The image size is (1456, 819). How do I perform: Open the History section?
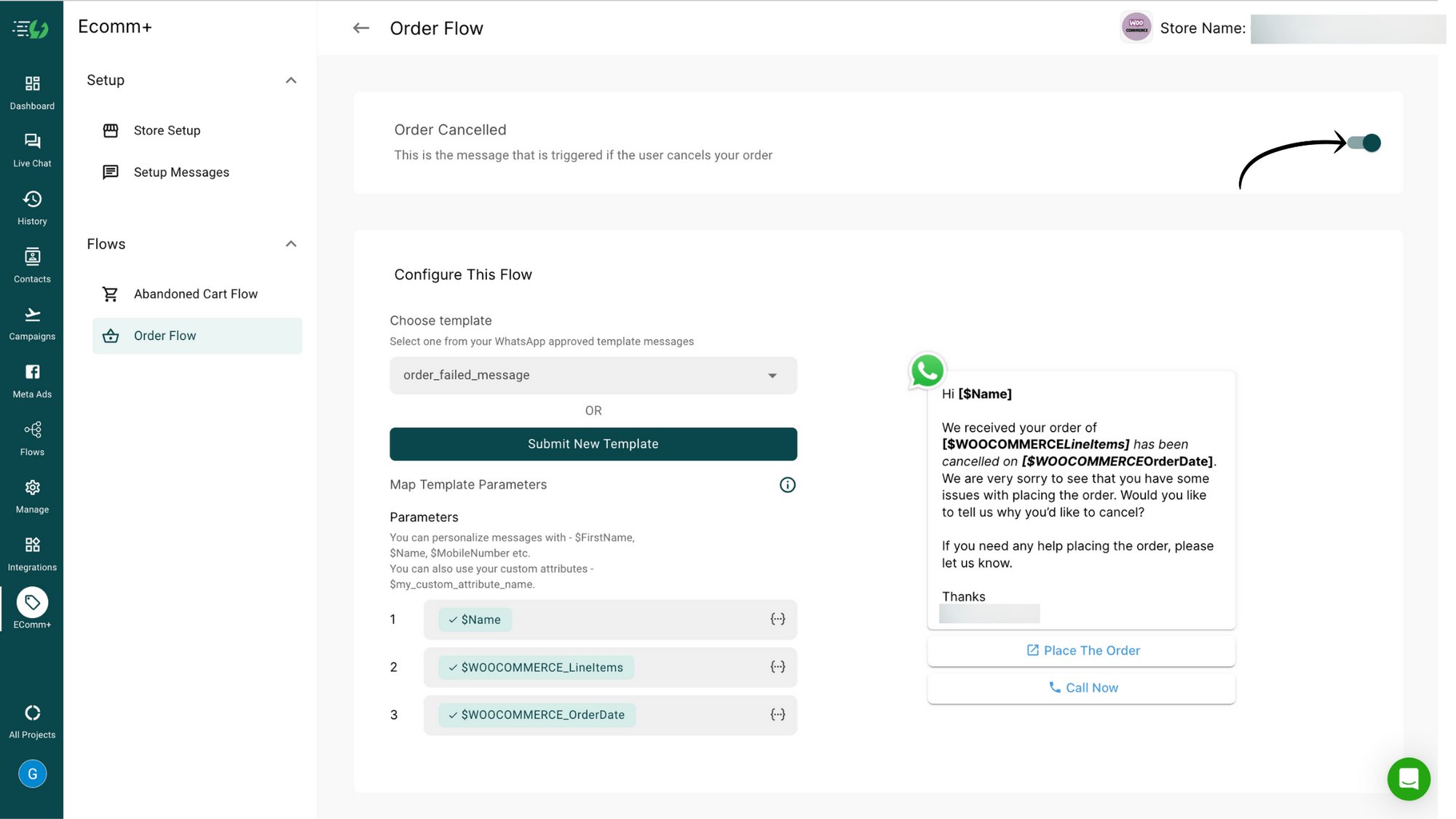[31, 205]
